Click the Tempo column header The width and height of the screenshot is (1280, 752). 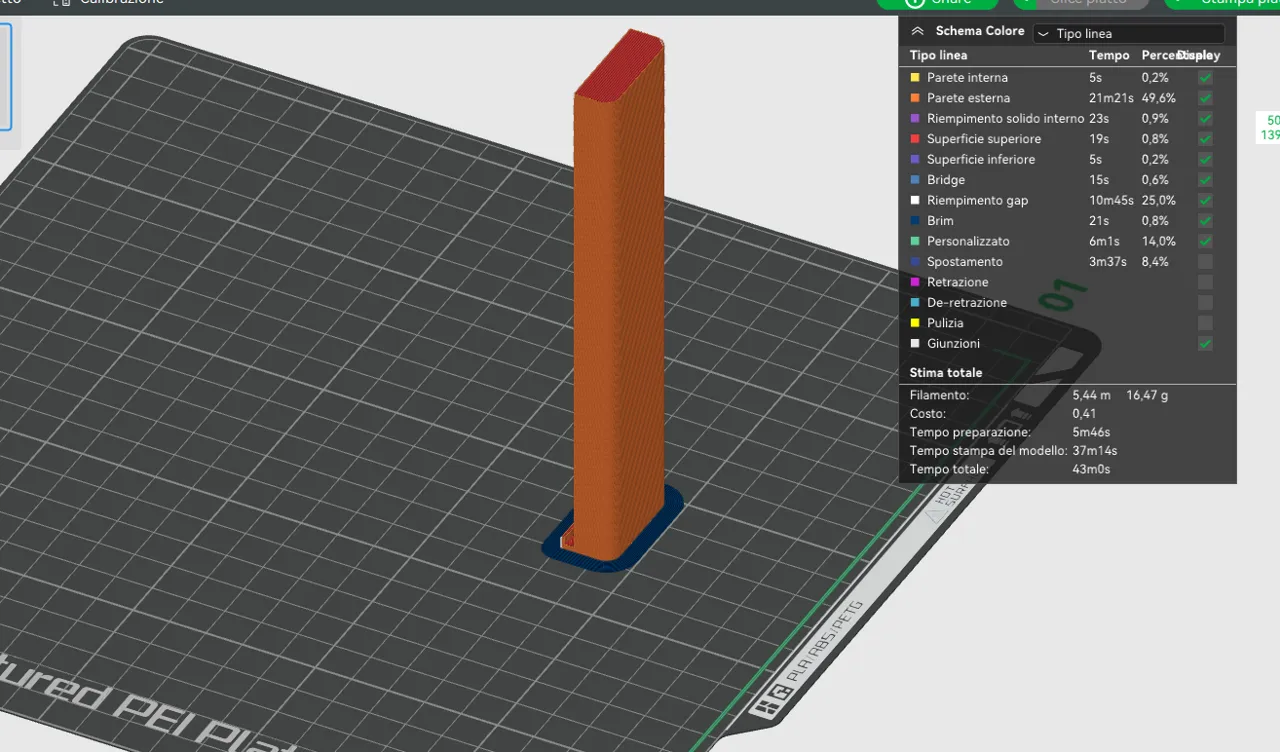[1109, 56]
